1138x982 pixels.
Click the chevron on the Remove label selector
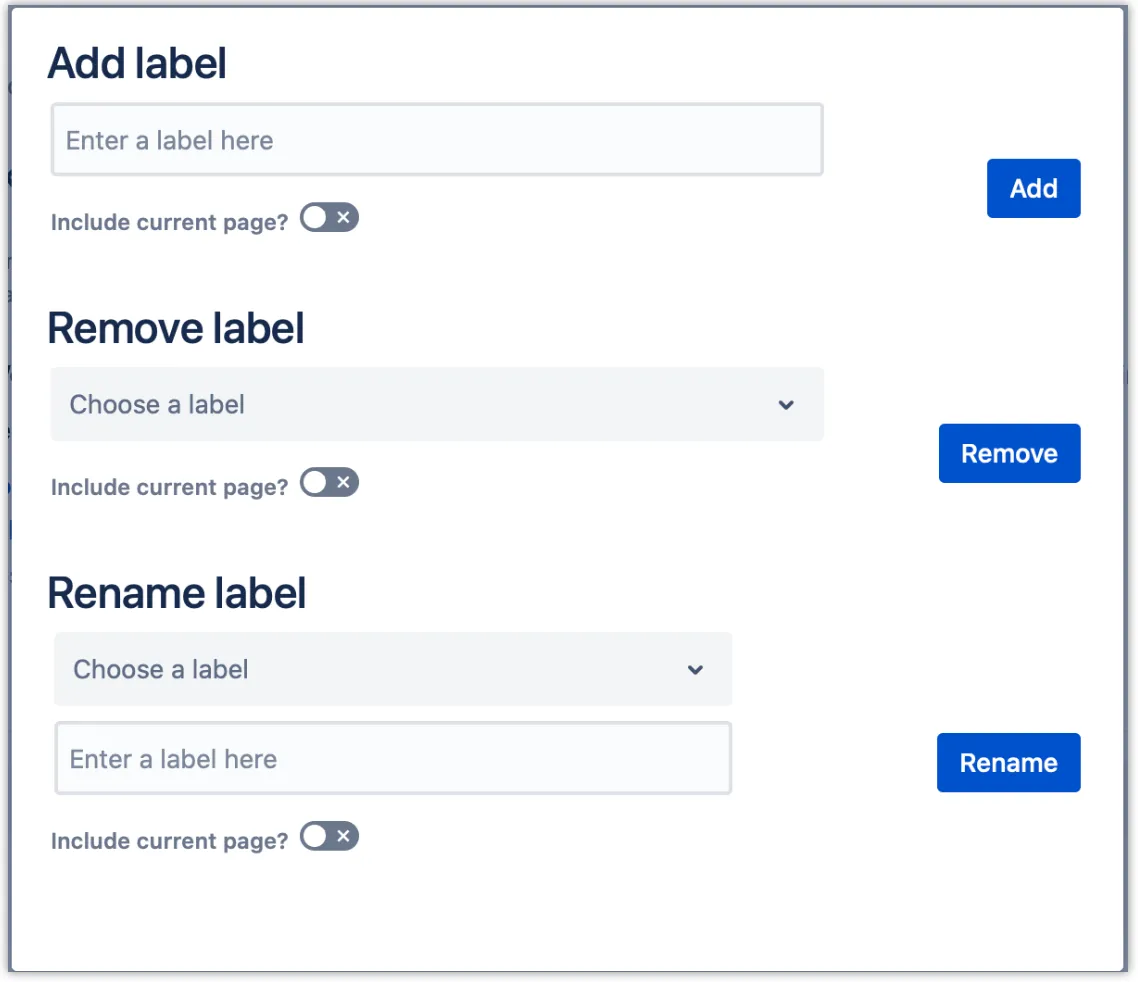(786, 404)
